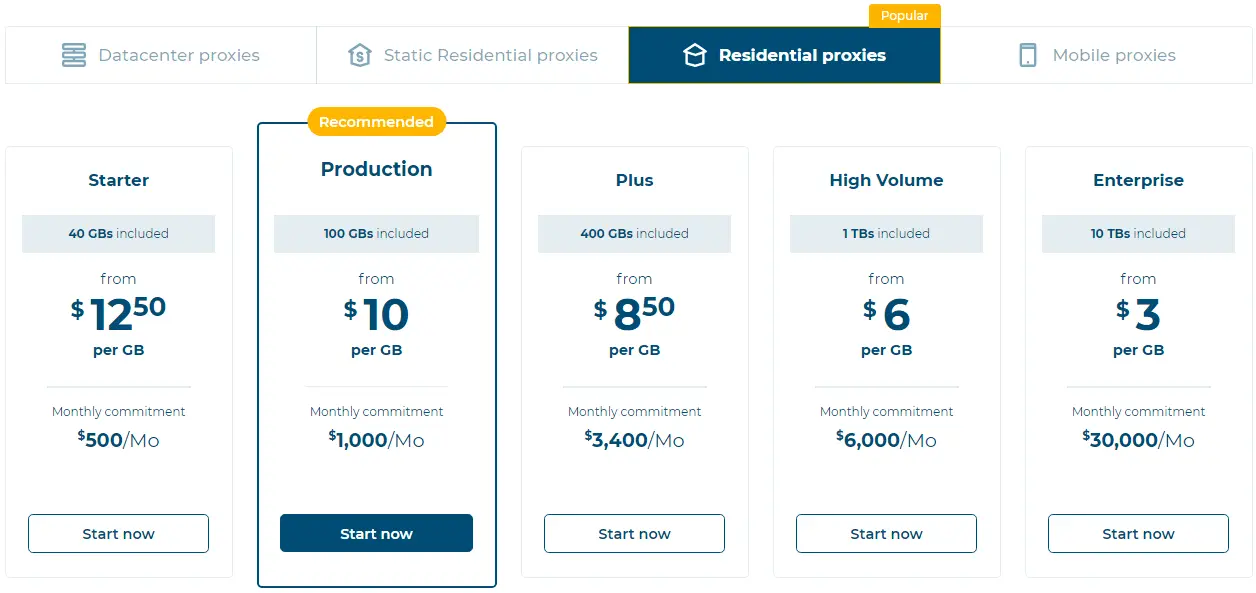Click the yellow Recommended badge
Viewport: 1256px width, 593px height.
[x=376, y=122]
